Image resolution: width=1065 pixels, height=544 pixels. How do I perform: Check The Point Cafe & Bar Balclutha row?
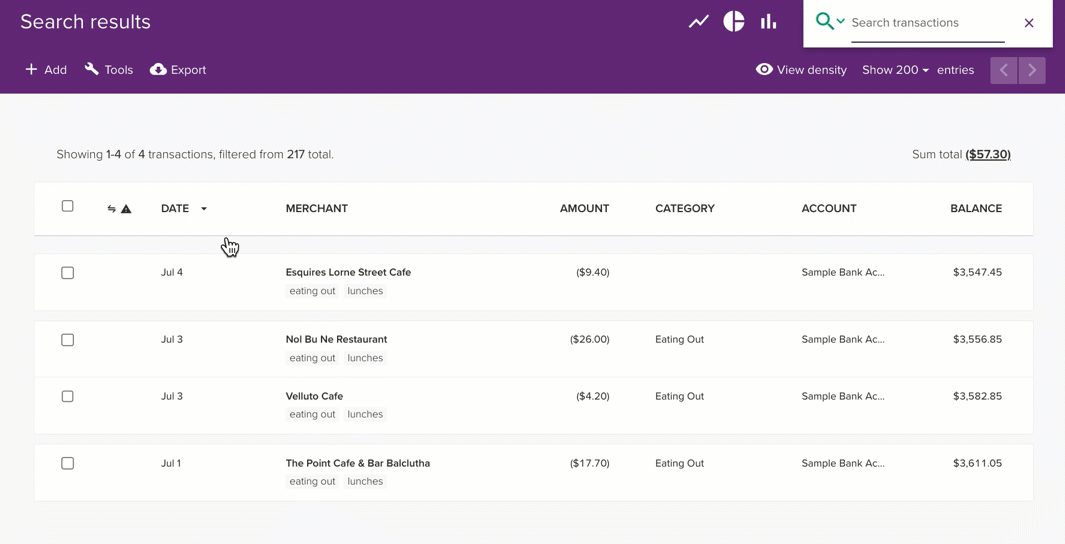point(67,463)
